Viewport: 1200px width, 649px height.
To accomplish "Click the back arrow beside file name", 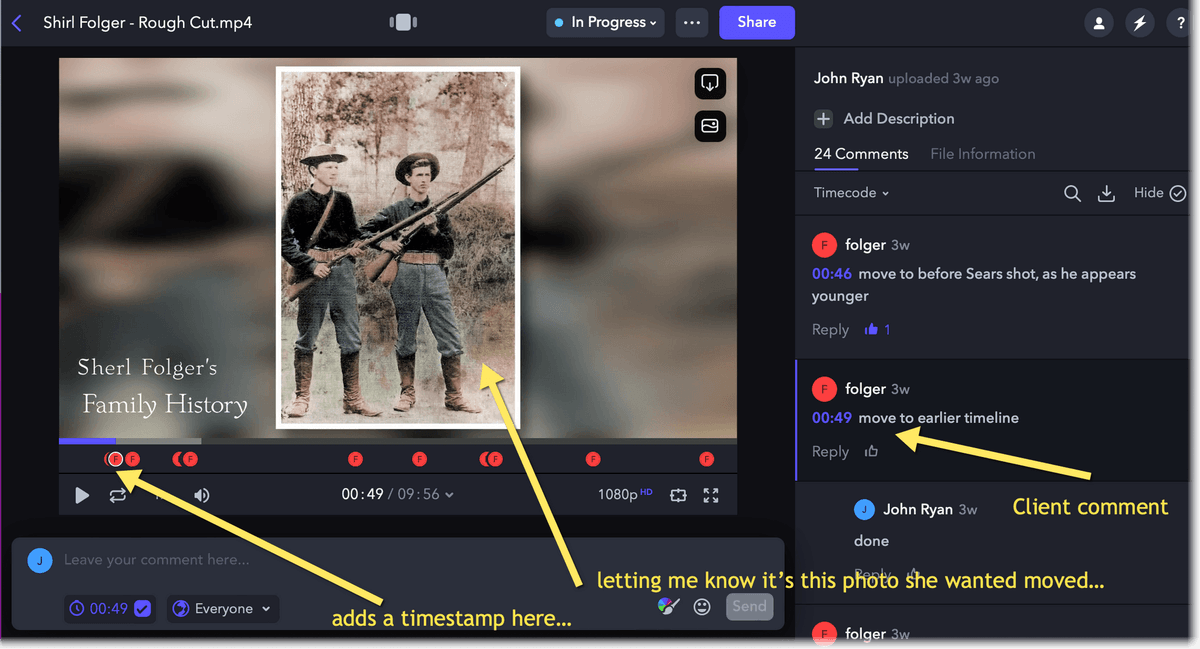I will coord(17,22).
